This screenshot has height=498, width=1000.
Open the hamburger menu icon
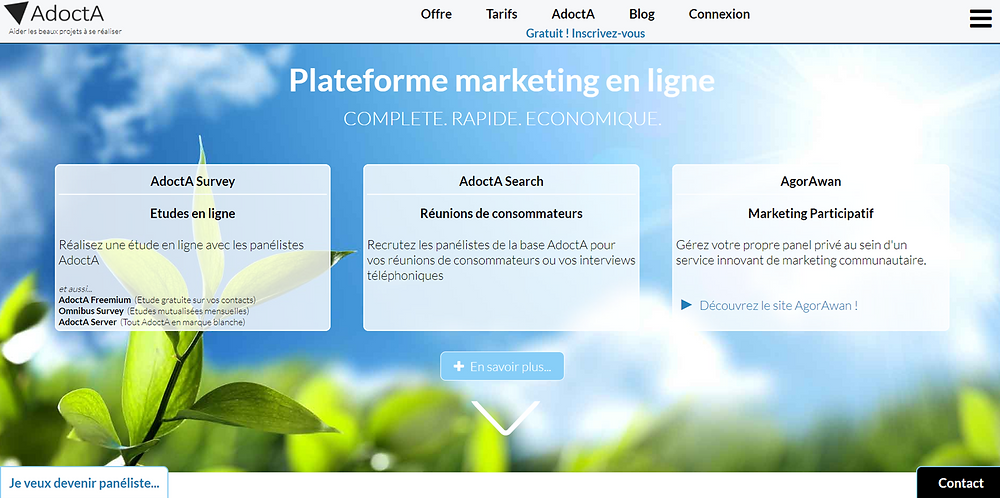coord(981,18)
